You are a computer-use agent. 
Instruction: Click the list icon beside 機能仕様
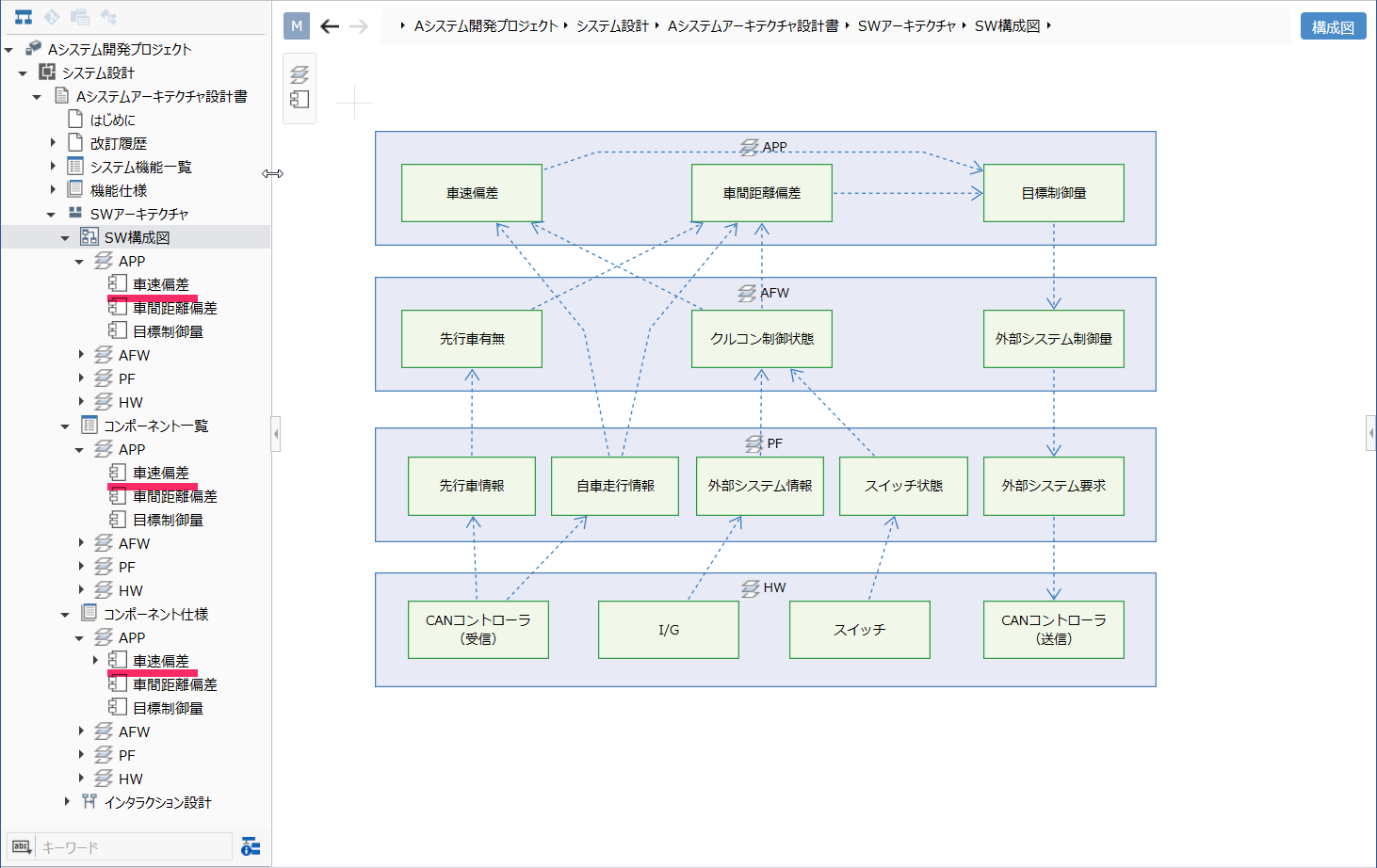pos(75,189)
